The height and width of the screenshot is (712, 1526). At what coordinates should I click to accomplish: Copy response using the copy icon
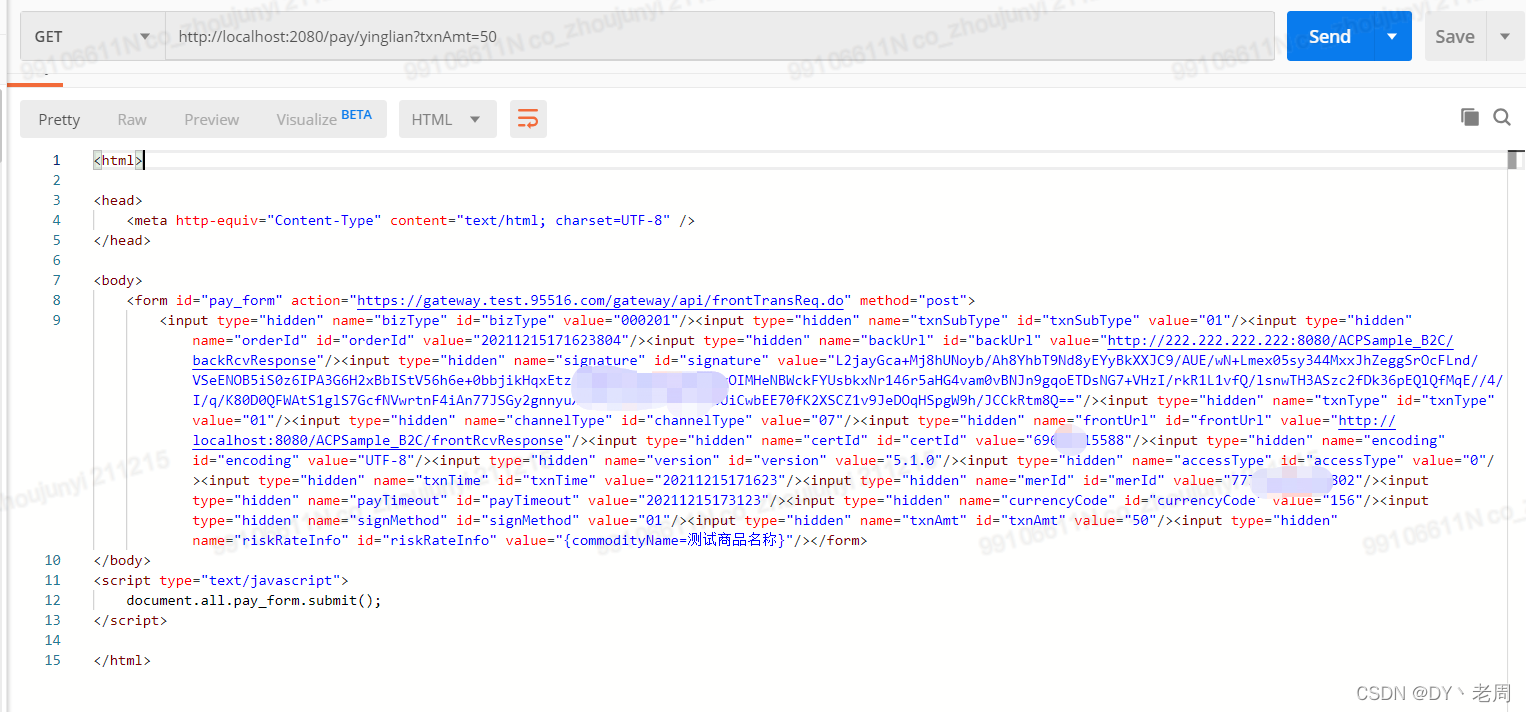point(1470,117)
